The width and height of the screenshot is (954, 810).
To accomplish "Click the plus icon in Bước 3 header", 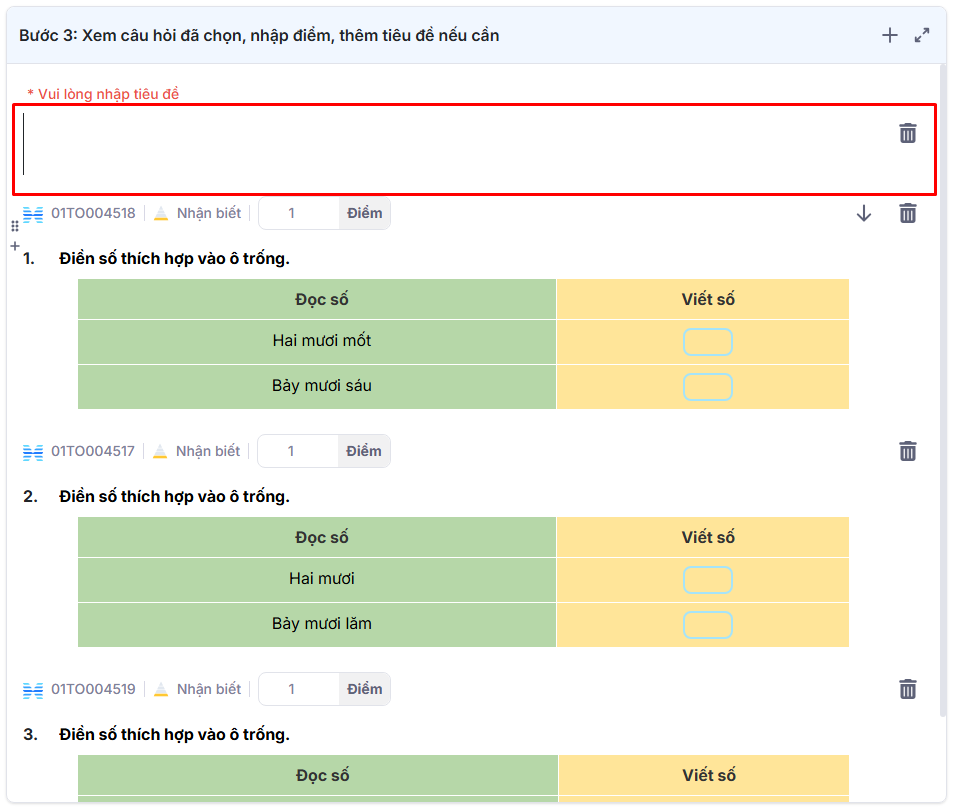I will pos(889,36).
